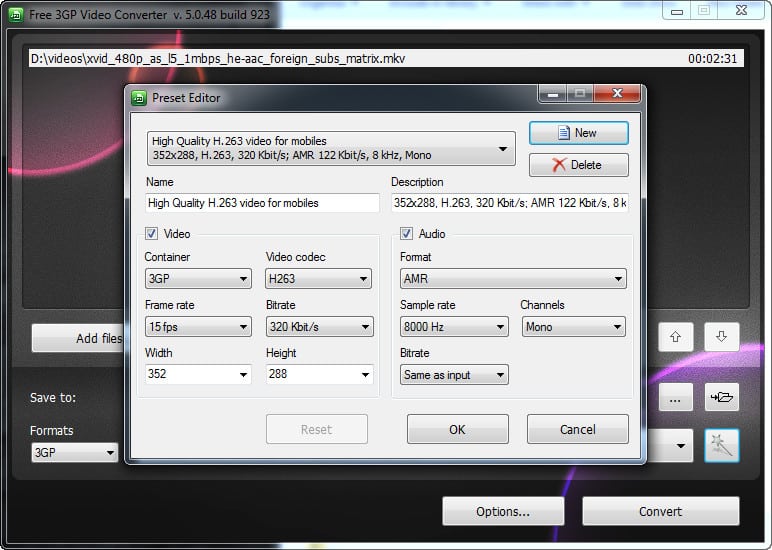Move file down with arrow icon
Image resolution: width=772 pixels, height=550 pixels.
[721, 338]
